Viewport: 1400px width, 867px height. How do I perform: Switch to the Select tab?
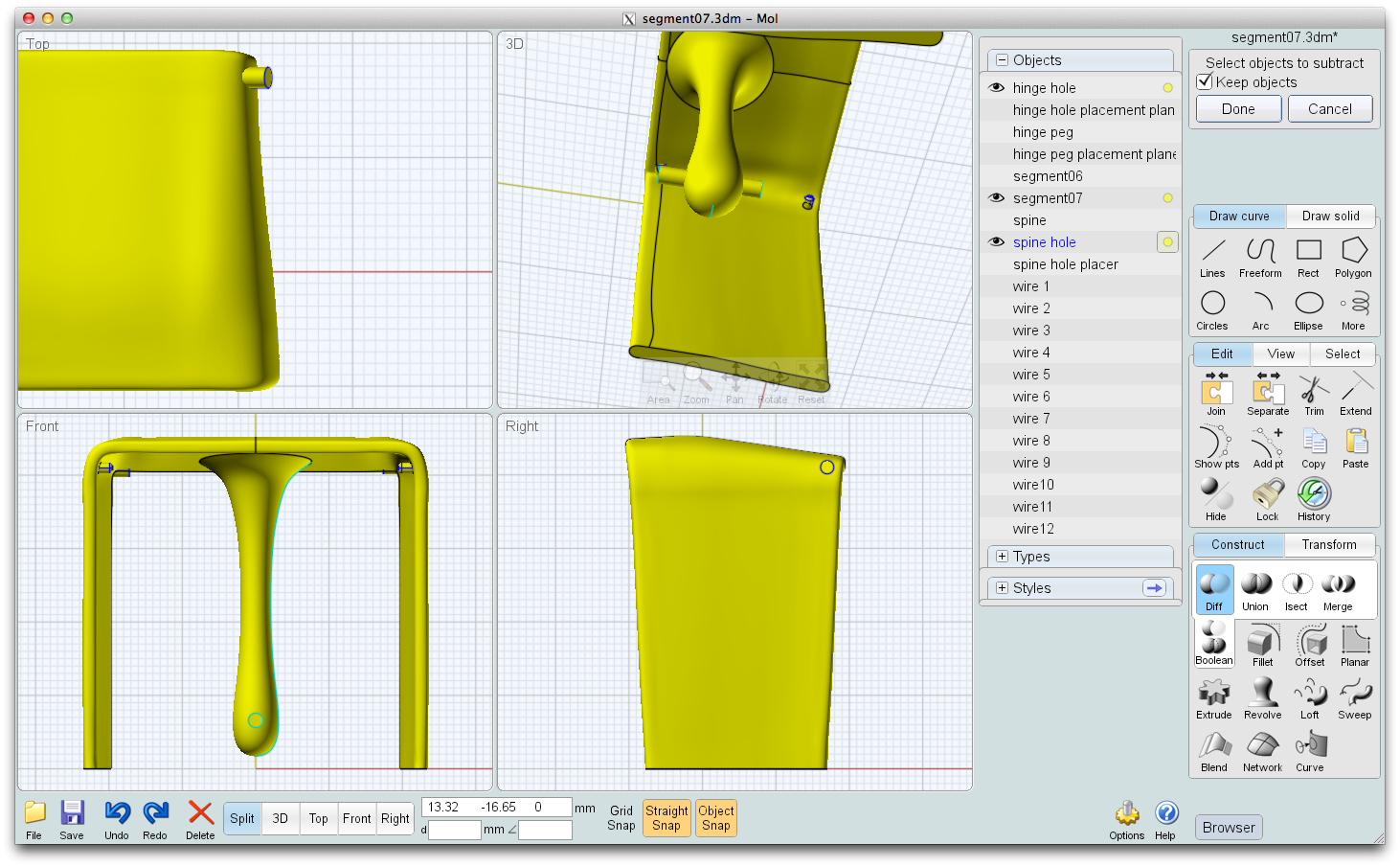point(1343,354)
